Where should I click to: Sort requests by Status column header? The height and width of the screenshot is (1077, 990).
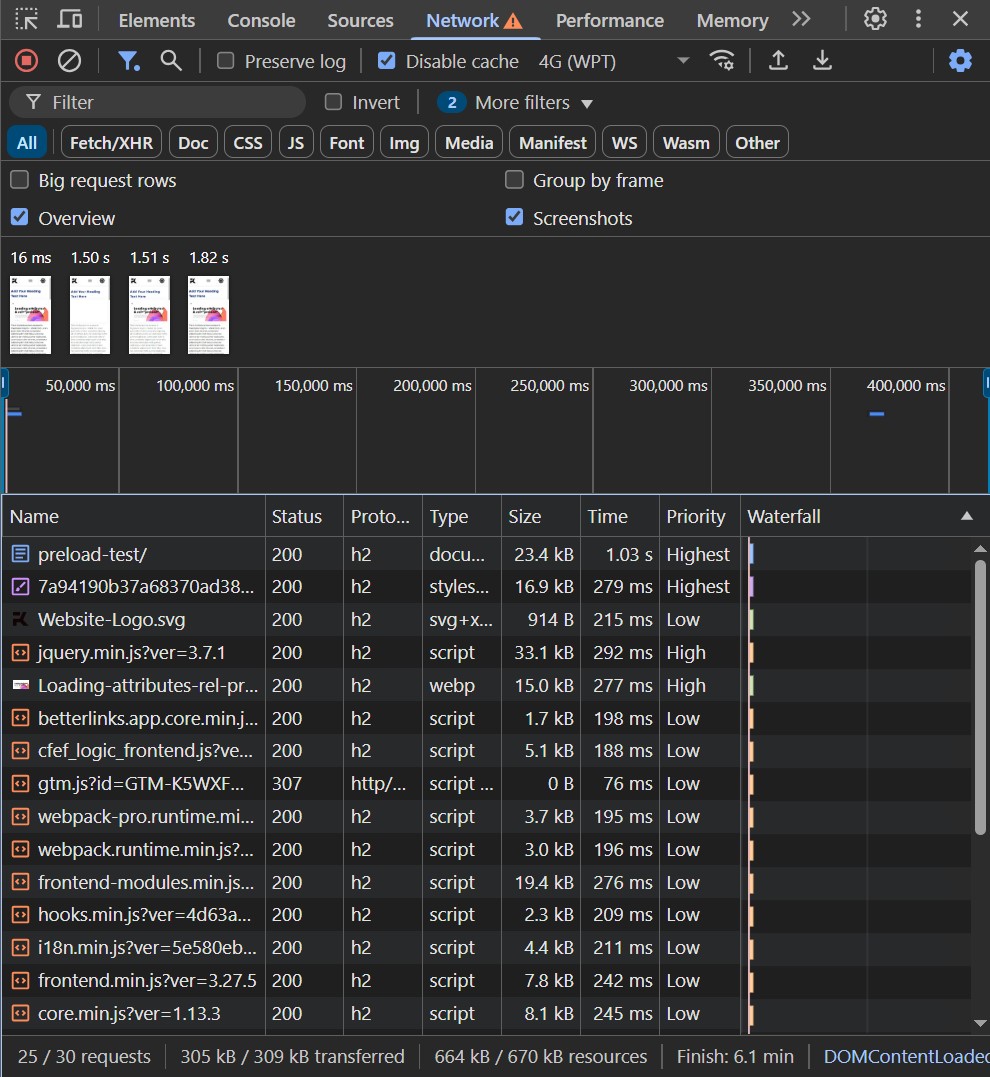(x=304, y=517)
